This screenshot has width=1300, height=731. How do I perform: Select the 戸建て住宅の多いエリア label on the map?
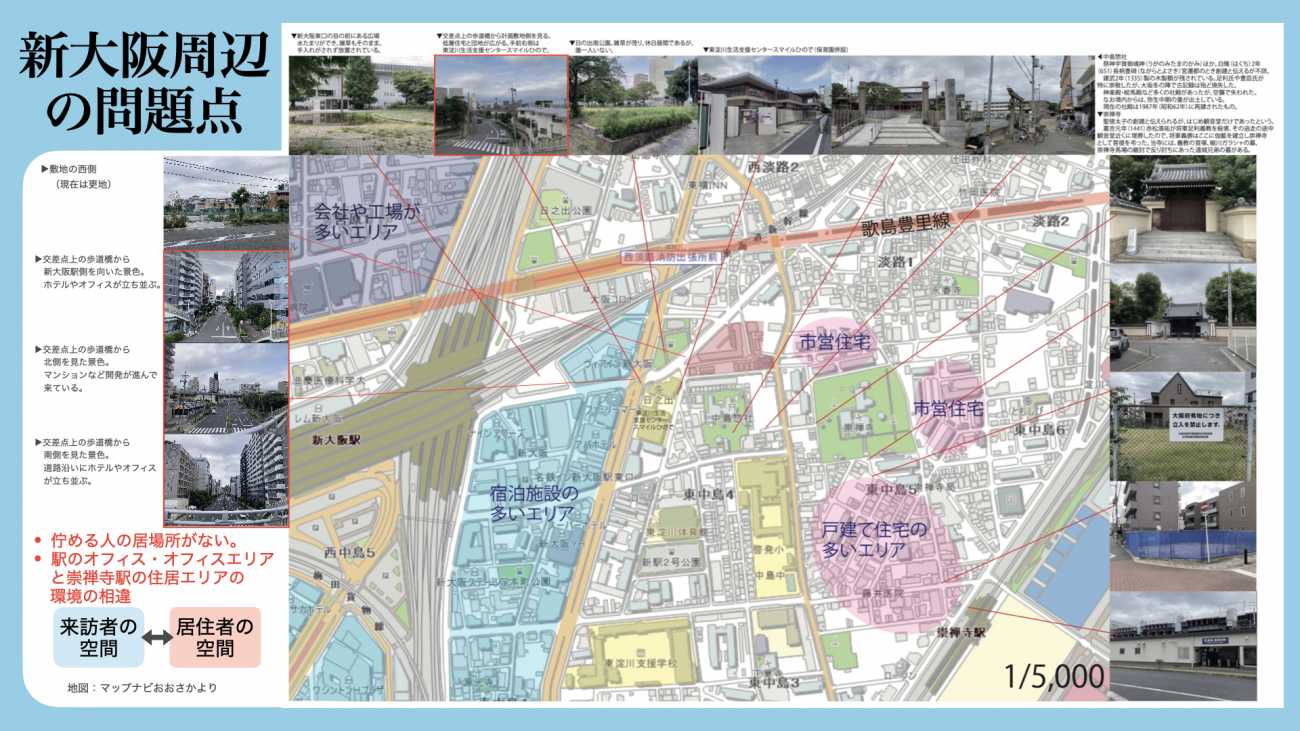[874, 539]
